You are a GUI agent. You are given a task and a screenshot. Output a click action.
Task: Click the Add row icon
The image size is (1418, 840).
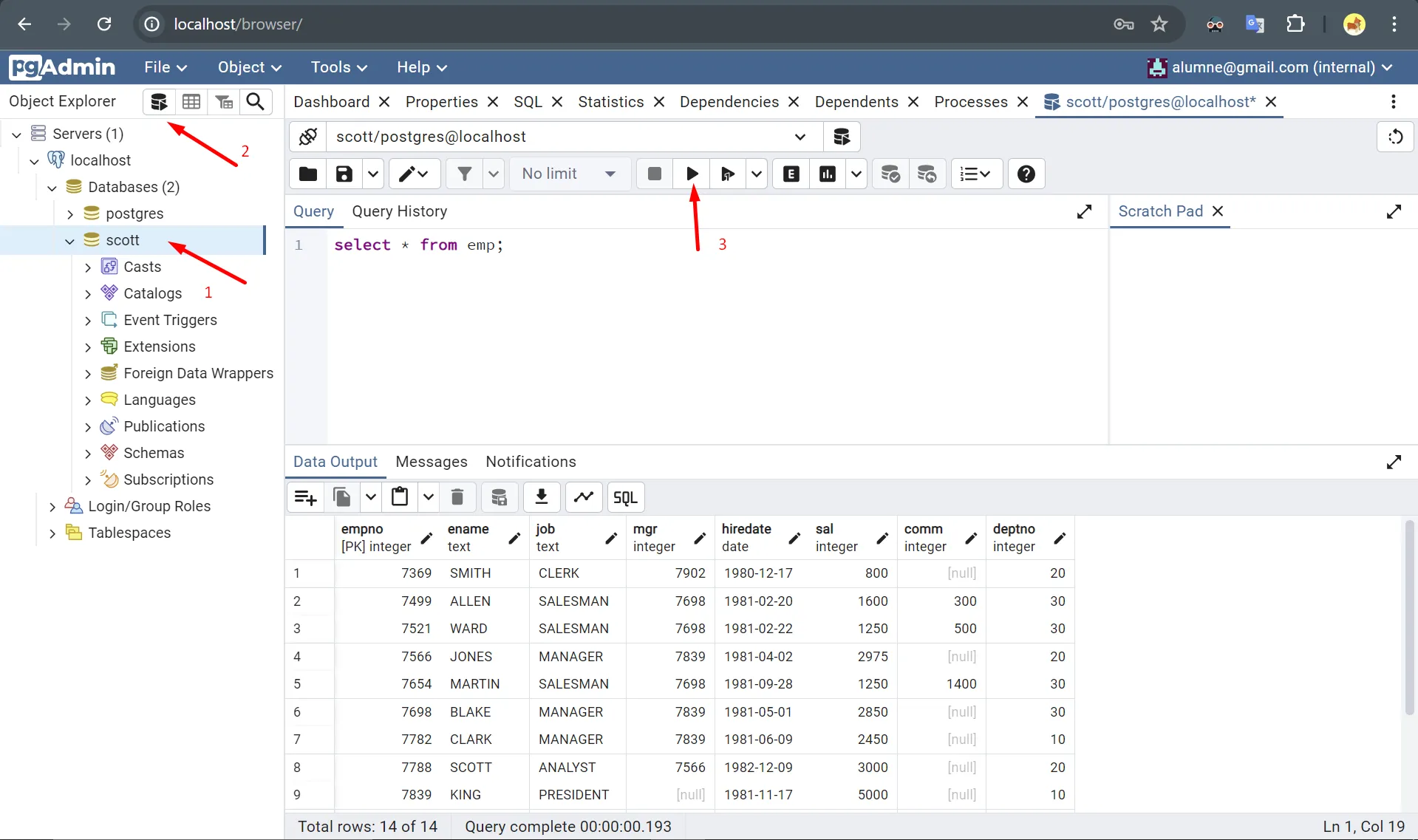[x=305, y=497]
